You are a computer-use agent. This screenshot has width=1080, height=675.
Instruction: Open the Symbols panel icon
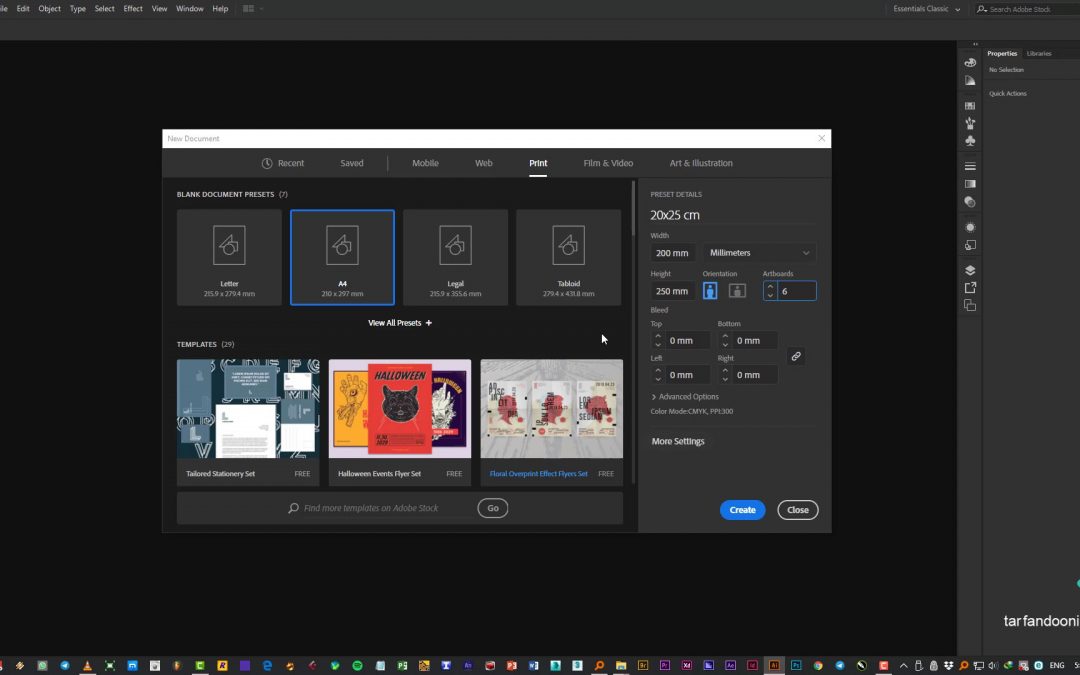(970, 141)
